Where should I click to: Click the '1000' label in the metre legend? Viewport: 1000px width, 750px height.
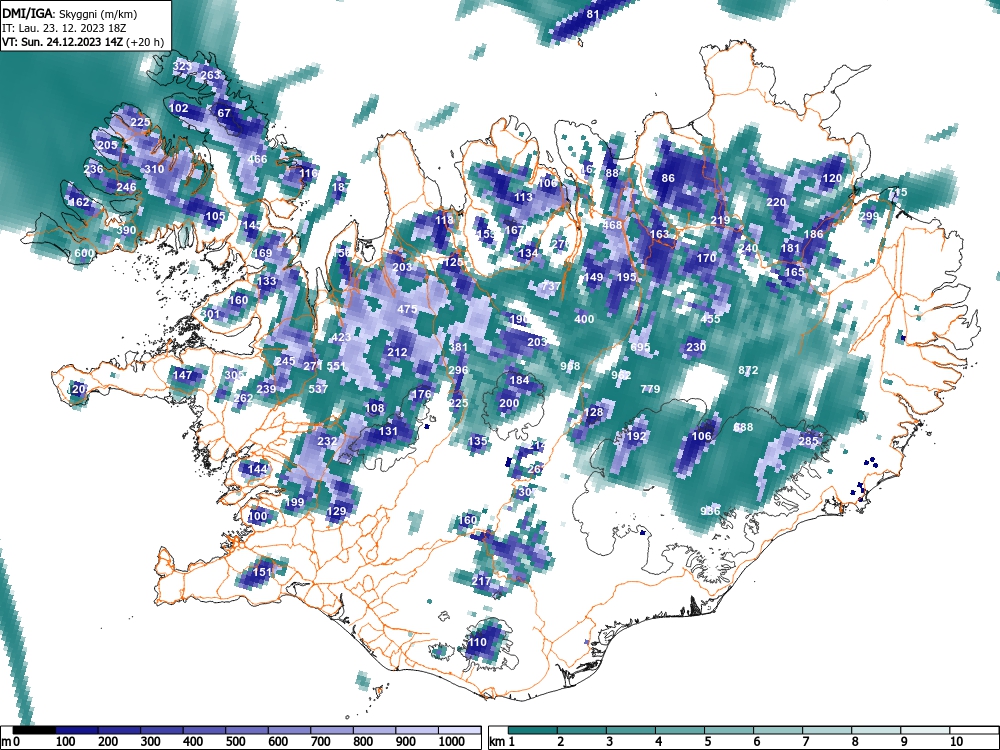coord(452,742)
